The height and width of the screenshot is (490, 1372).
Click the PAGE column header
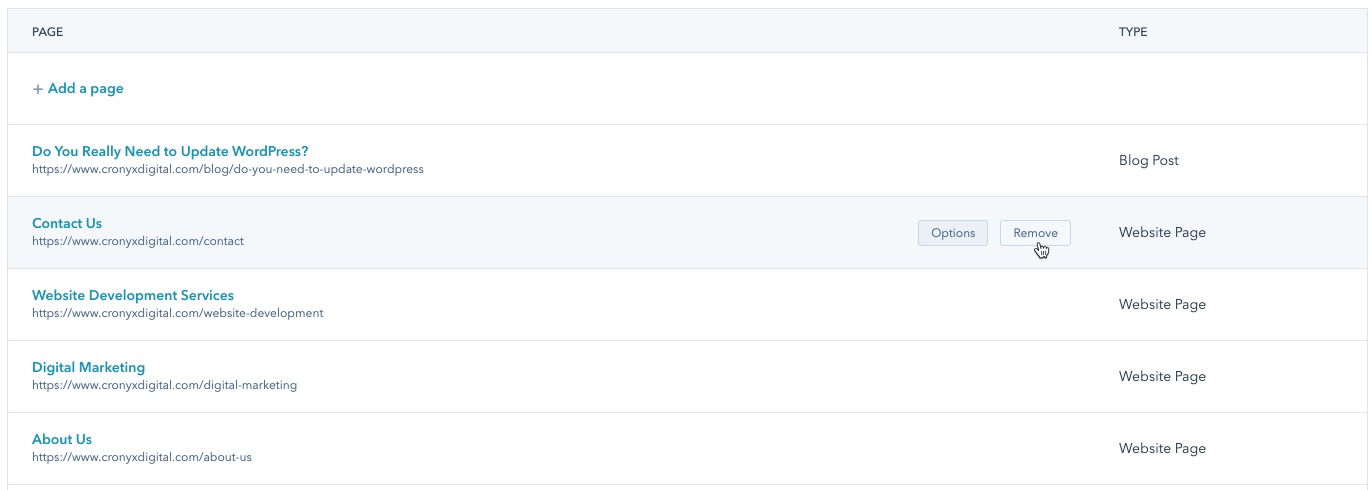(48, 32)
